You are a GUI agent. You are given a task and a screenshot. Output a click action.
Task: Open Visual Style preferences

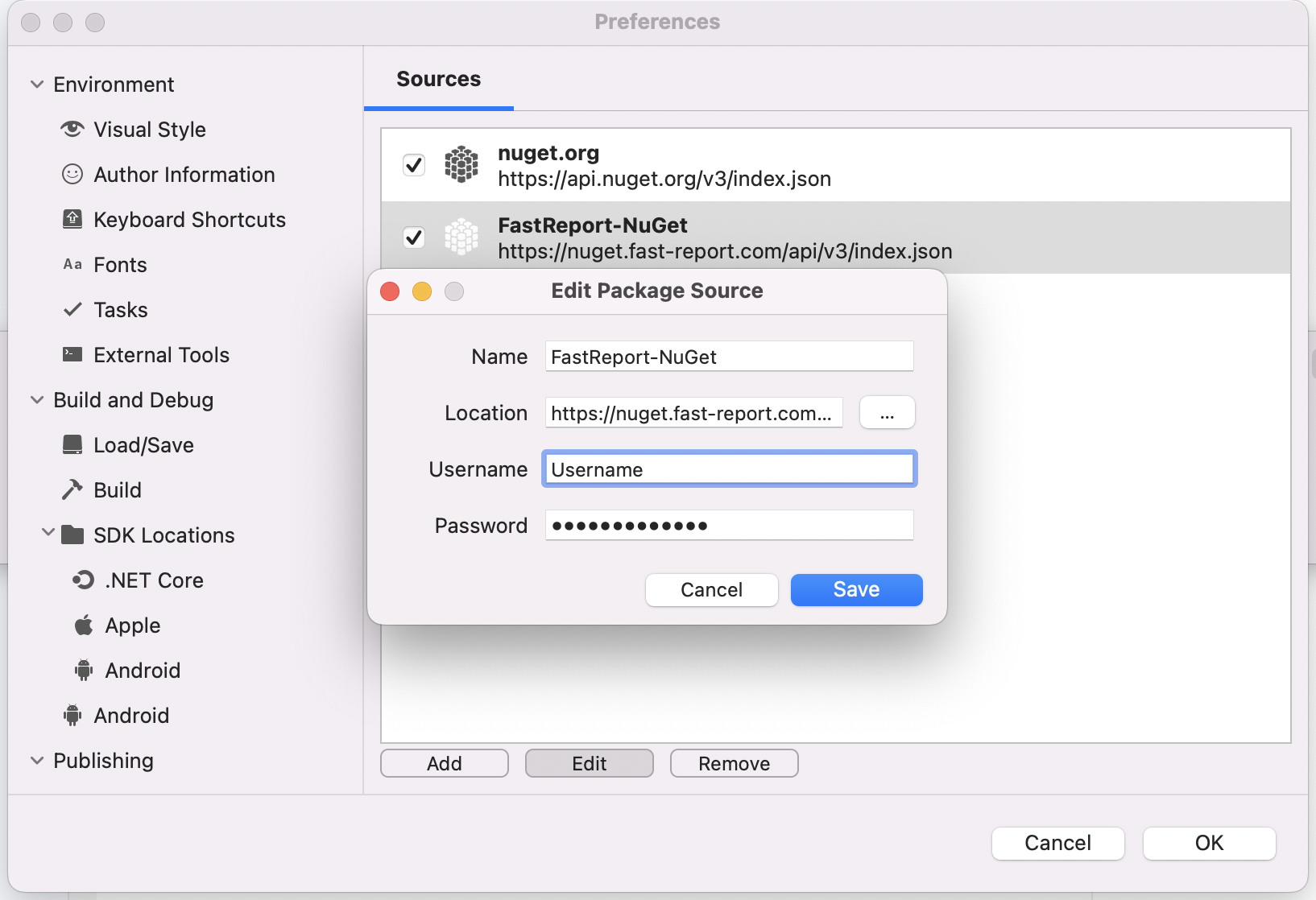coord(150,130)
